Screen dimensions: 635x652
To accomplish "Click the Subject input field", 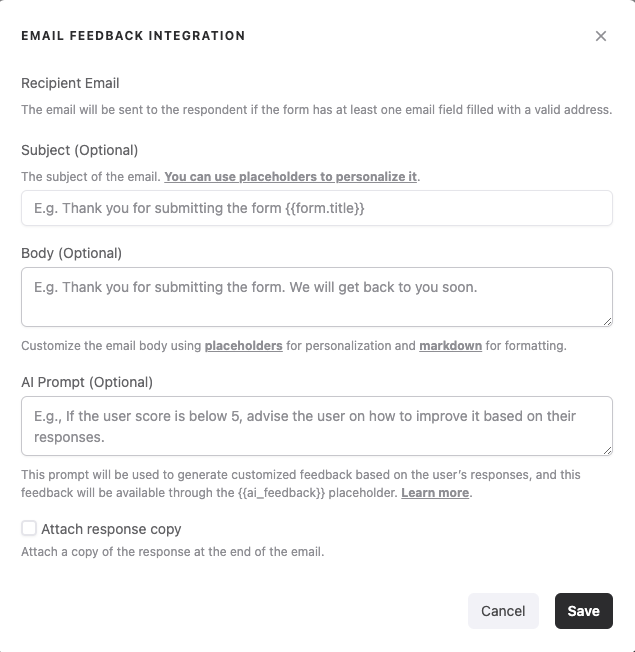I will [x=316, y=208].
